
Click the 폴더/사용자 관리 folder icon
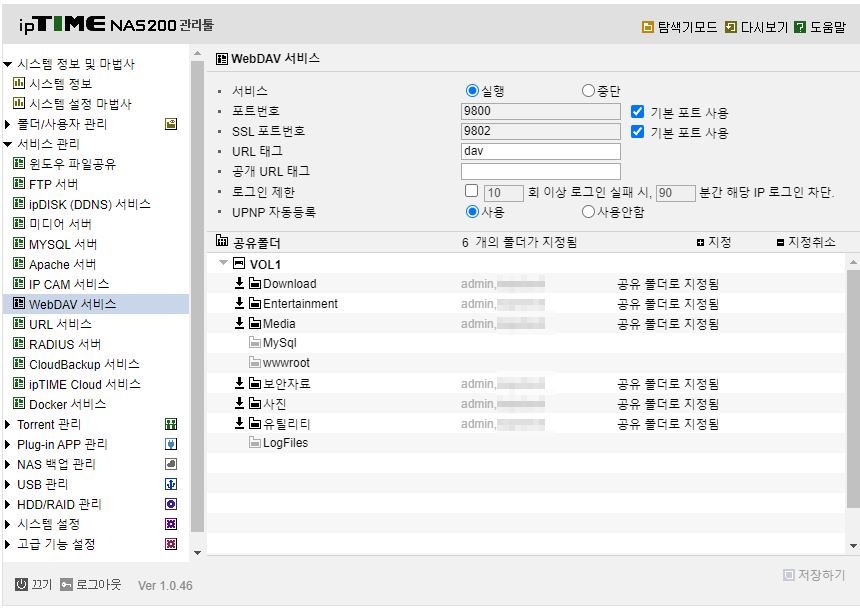(171, 124)
